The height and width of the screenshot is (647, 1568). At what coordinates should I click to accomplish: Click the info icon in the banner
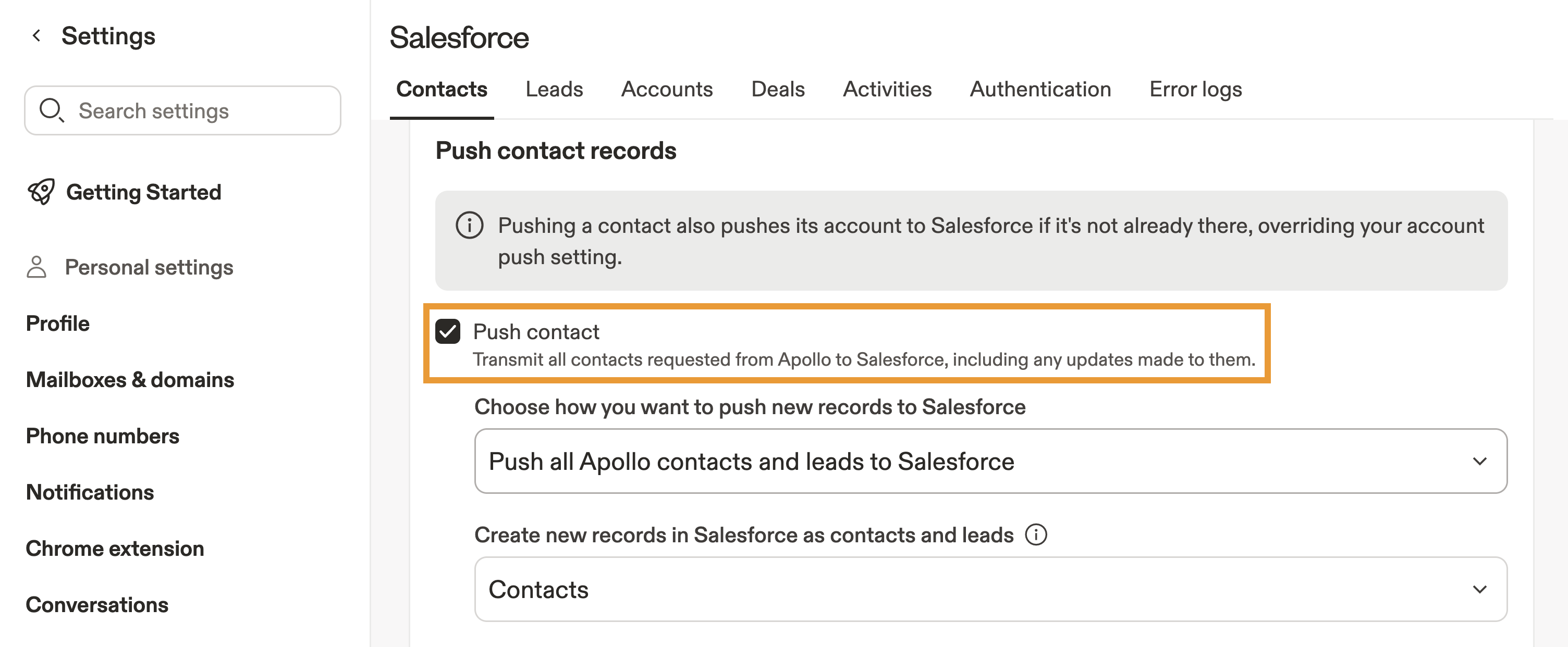click(x=469, y=226)
